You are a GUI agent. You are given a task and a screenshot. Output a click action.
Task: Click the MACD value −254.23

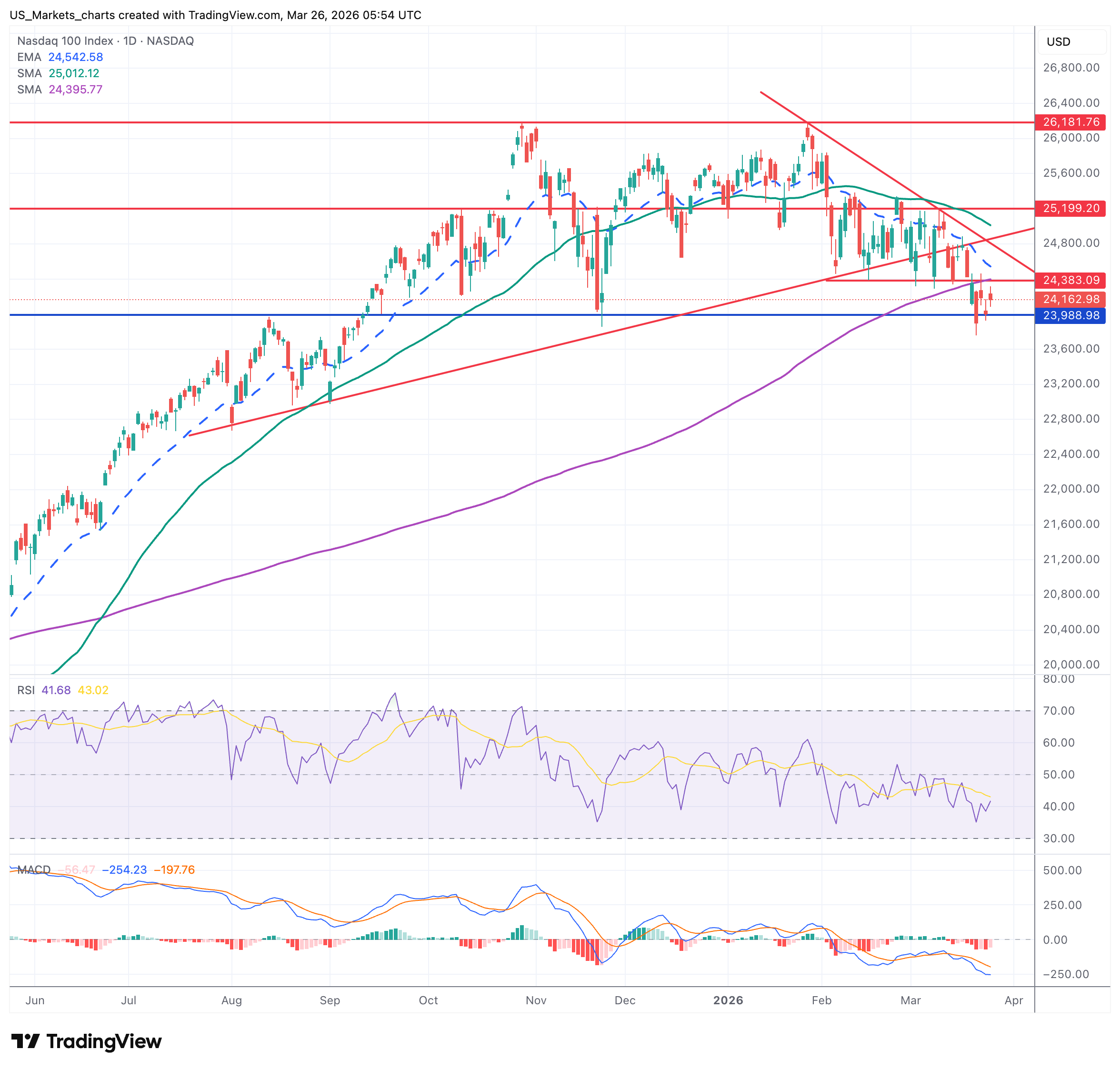pyautogui.click(x=124, y=870)
